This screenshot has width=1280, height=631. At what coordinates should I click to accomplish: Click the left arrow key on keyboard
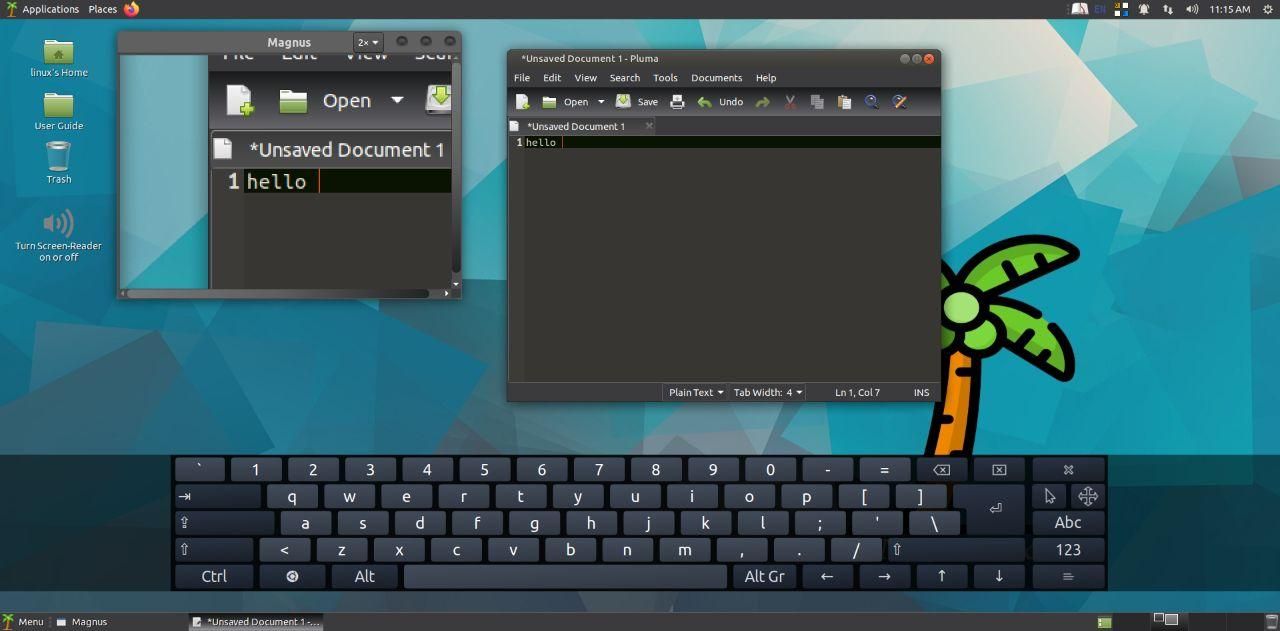(826, 576)
